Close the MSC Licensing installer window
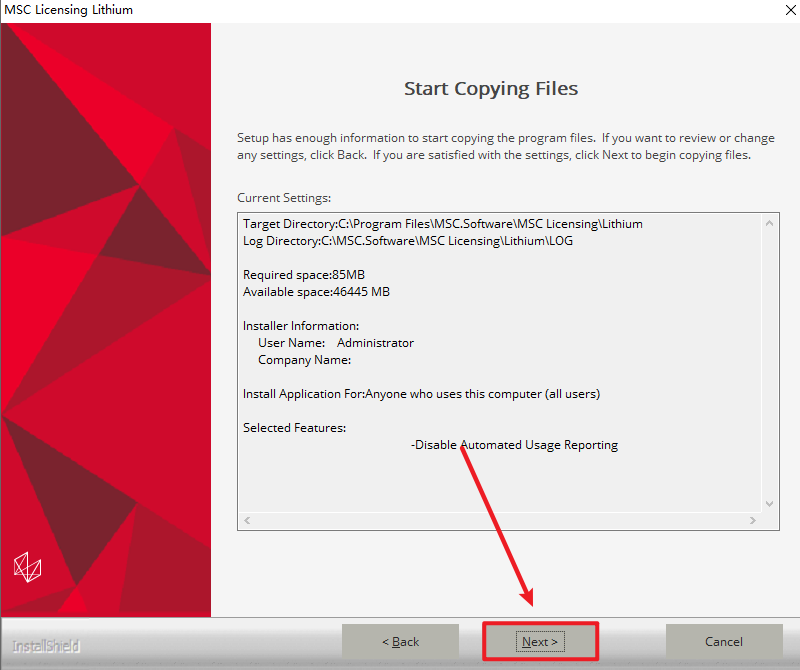The height and width of the screenshot is (670, 800). [x=780, y=10]
